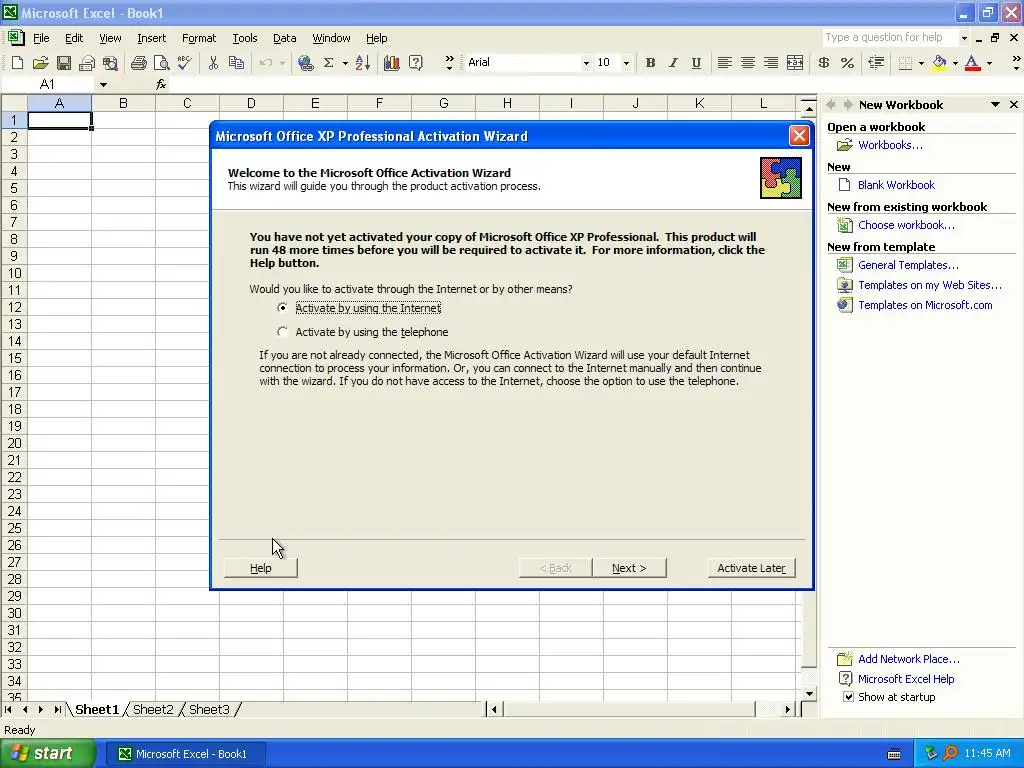Open Print Preview from the toolbar
The height and width of the screenshot is (768, 1024).
(x=161, y=63)
